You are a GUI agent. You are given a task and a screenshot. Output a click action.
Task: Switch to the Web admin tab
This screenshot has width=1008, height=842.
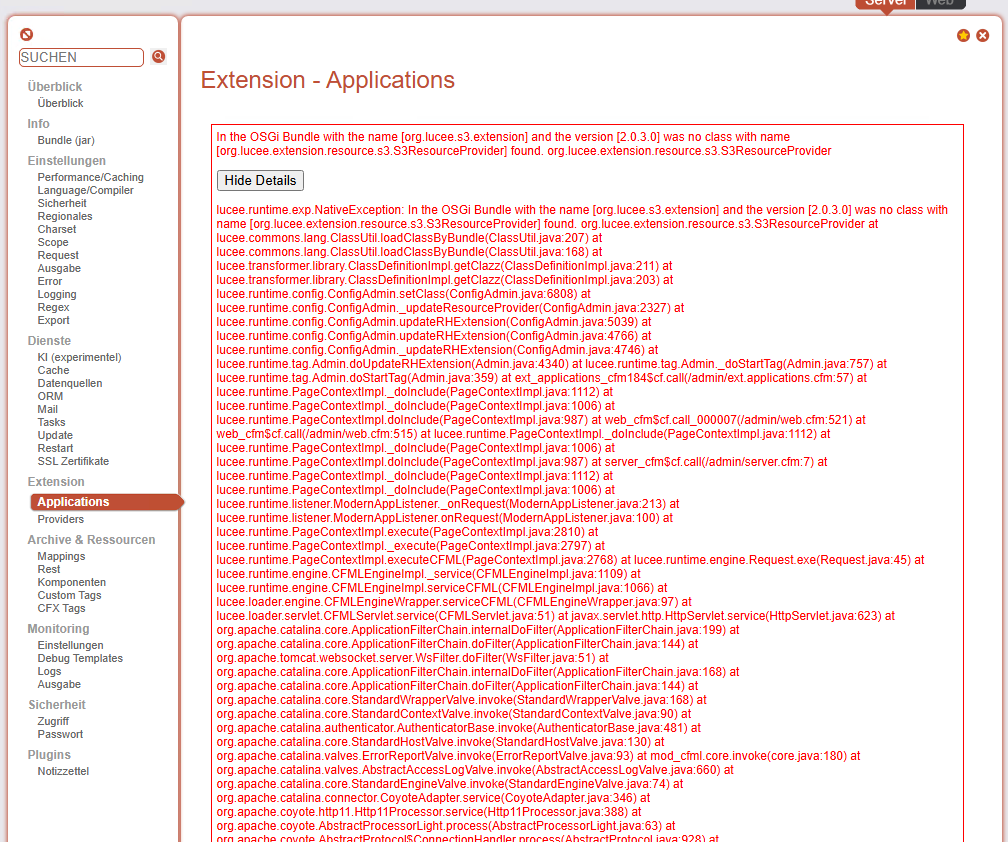pos(939,5)
